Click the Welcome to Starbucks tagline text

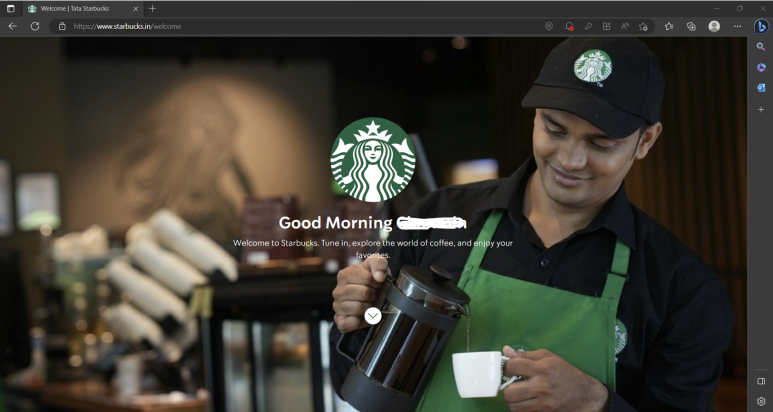coord(373,249)
